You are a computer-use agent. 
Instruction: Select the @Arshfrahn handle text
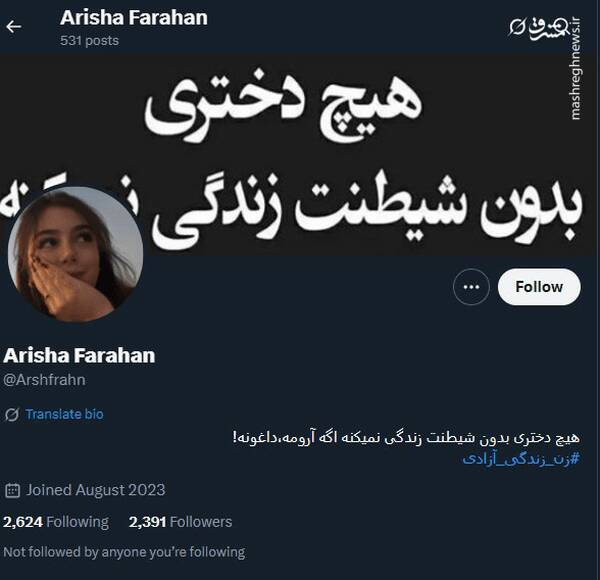pyautogui.click(x=44, y=380)
